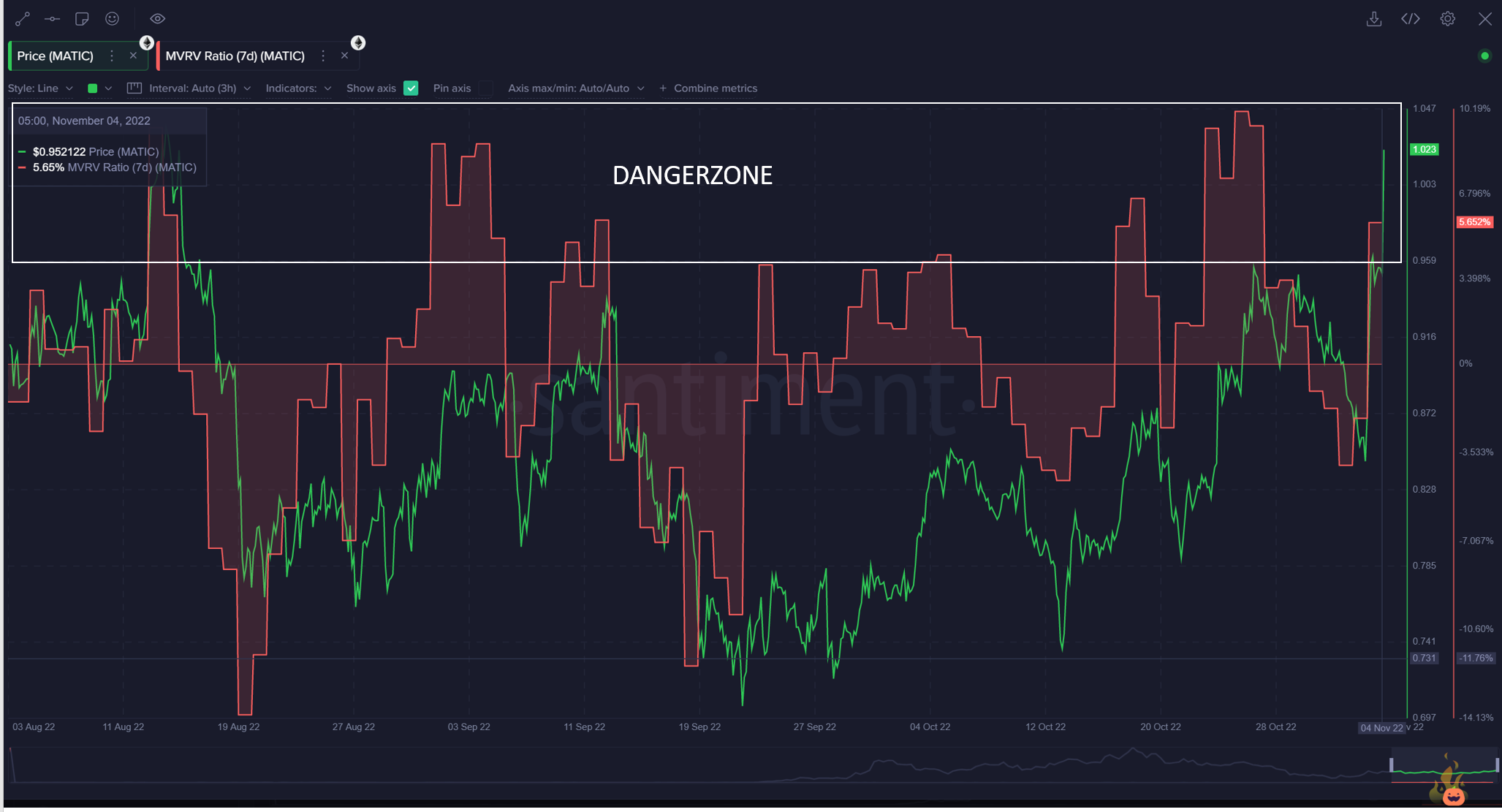Select the horizontal ray drawing tool
This screenshot has width=1502, height=812.
click(x=52, y=19)
